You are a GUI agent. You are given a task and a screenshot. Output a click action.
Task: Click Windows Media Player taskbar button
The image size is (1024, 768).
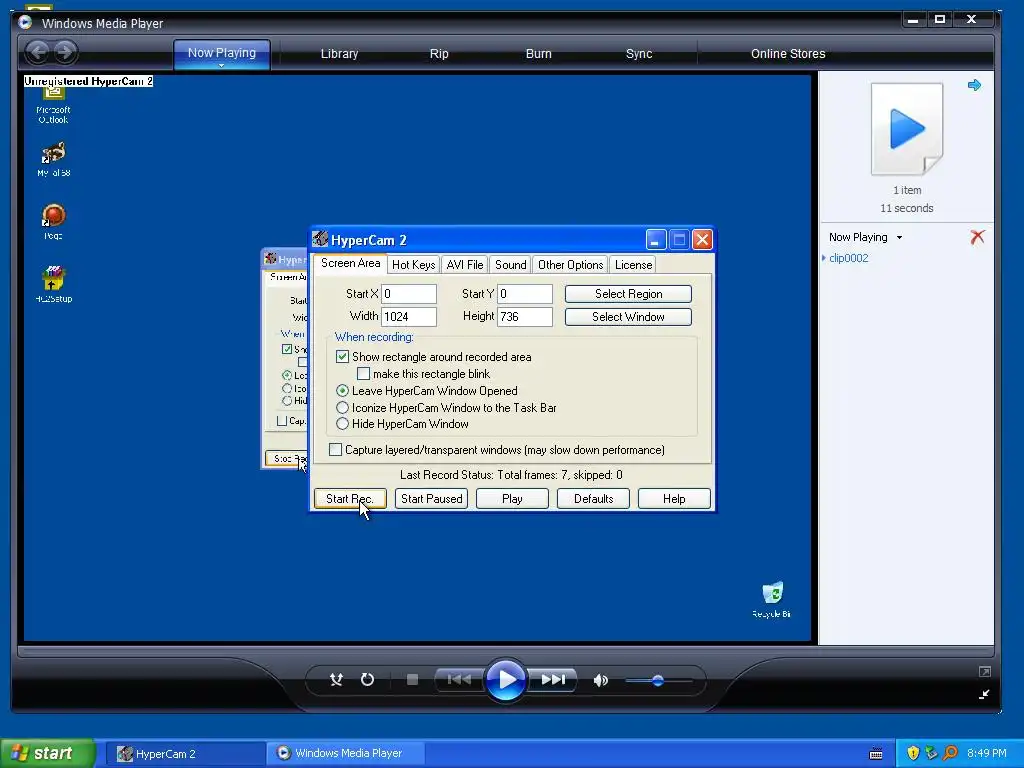coord(346,753)
